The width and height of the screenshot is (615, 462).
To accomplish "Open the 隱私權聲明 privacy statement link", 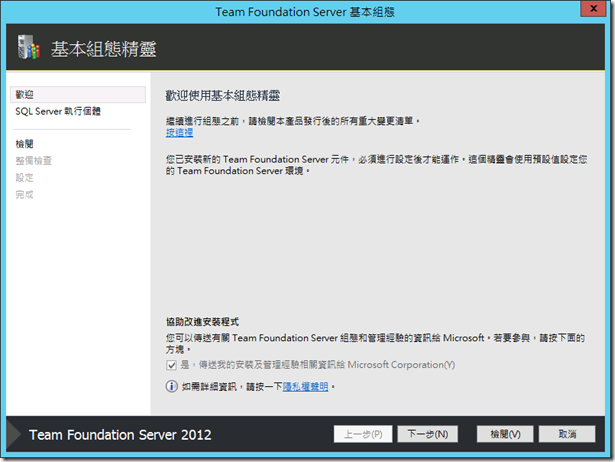I will click(x=306, y=387).
